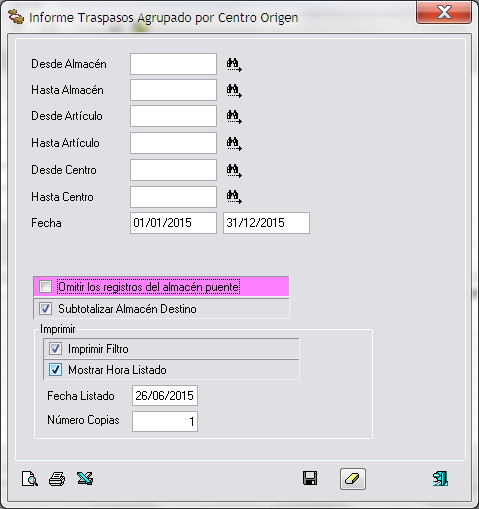
Task: Click the Número Copias input field
Action: [x=165, y=421]
